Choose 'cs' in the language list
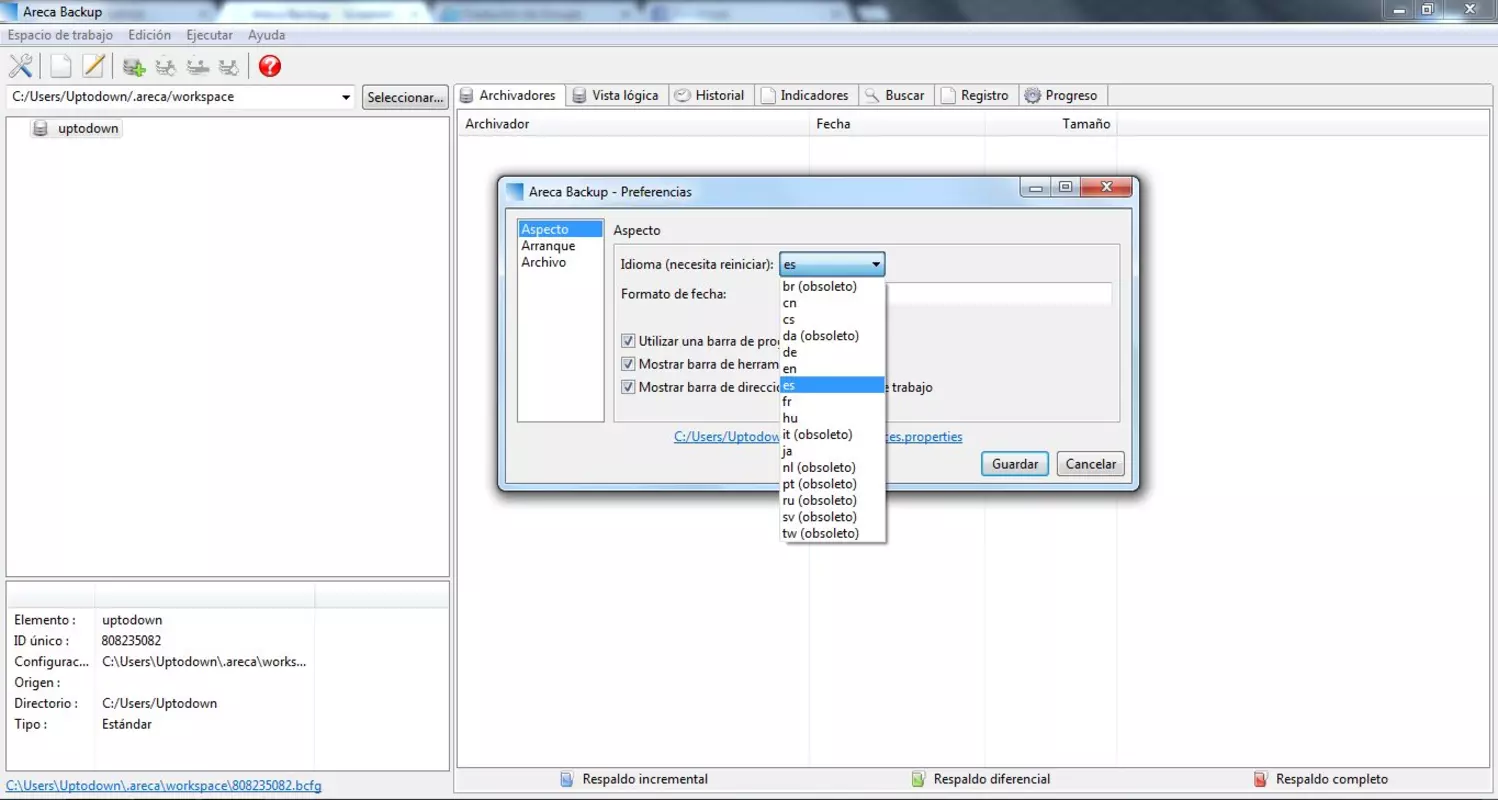Image resolution: width=1498 pixels, height=800 pixels. 832,320
